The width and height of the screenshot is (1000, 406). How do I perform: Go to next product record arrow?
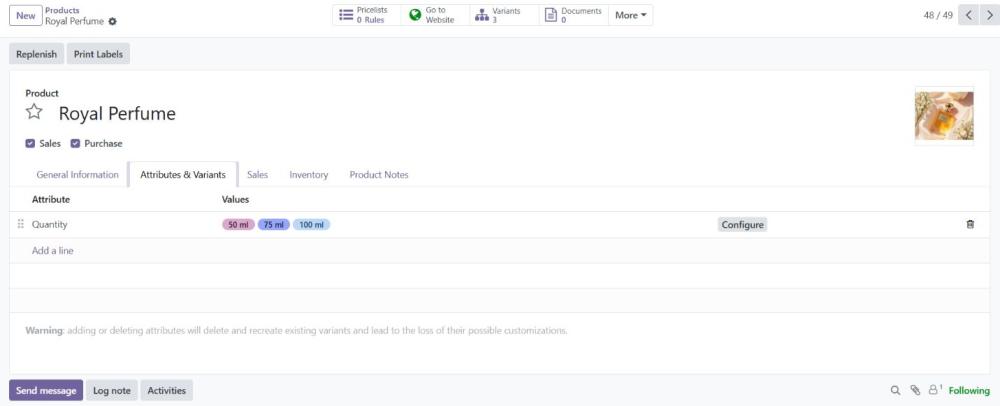(x=989, y=15)
